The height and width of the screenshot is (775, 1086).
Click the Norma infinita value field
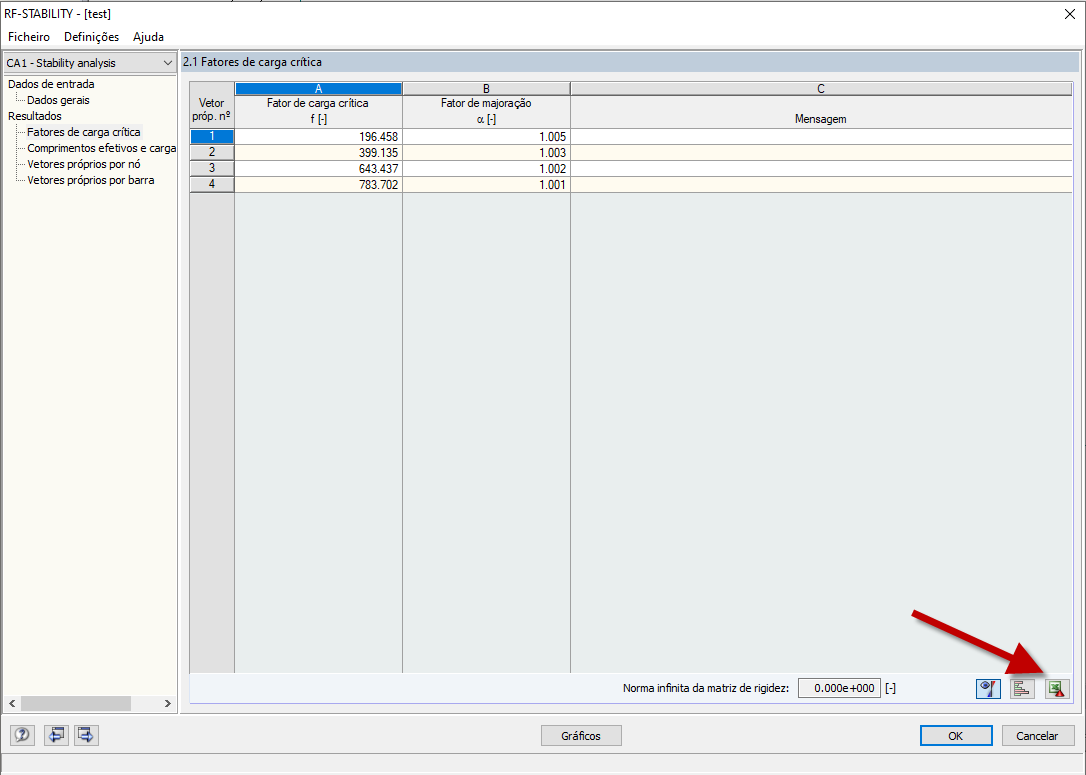pos(839,688)
